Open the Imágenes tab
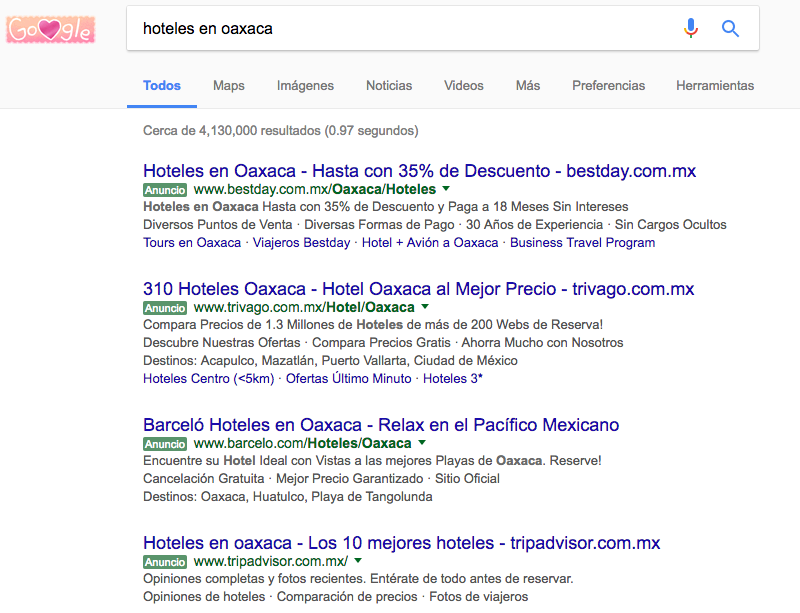This screenshot has height=613, width=800. click(305, 86)
